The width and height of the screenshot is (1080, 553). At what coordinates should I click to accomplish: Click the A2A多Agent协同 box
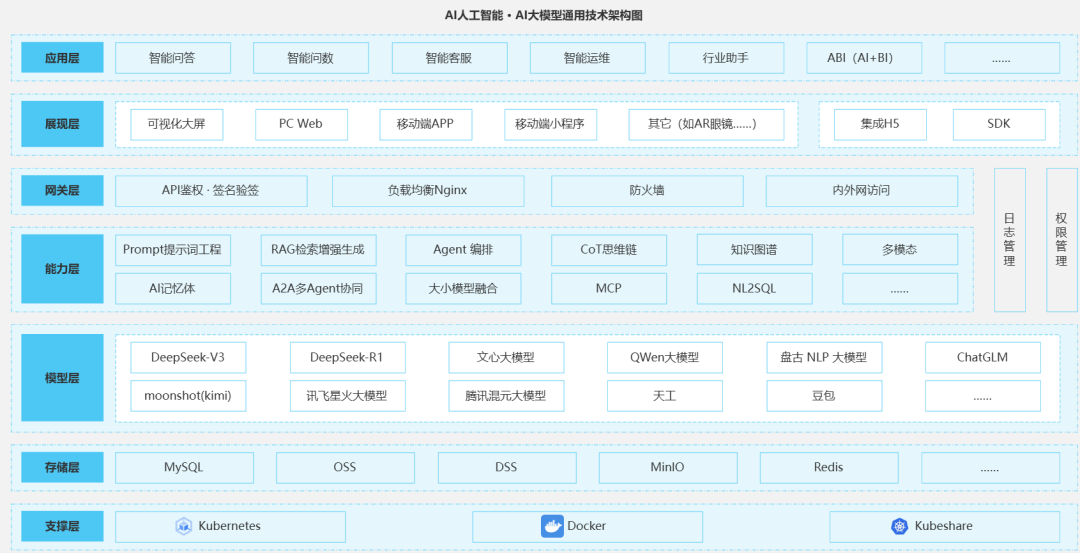[319, 289]
